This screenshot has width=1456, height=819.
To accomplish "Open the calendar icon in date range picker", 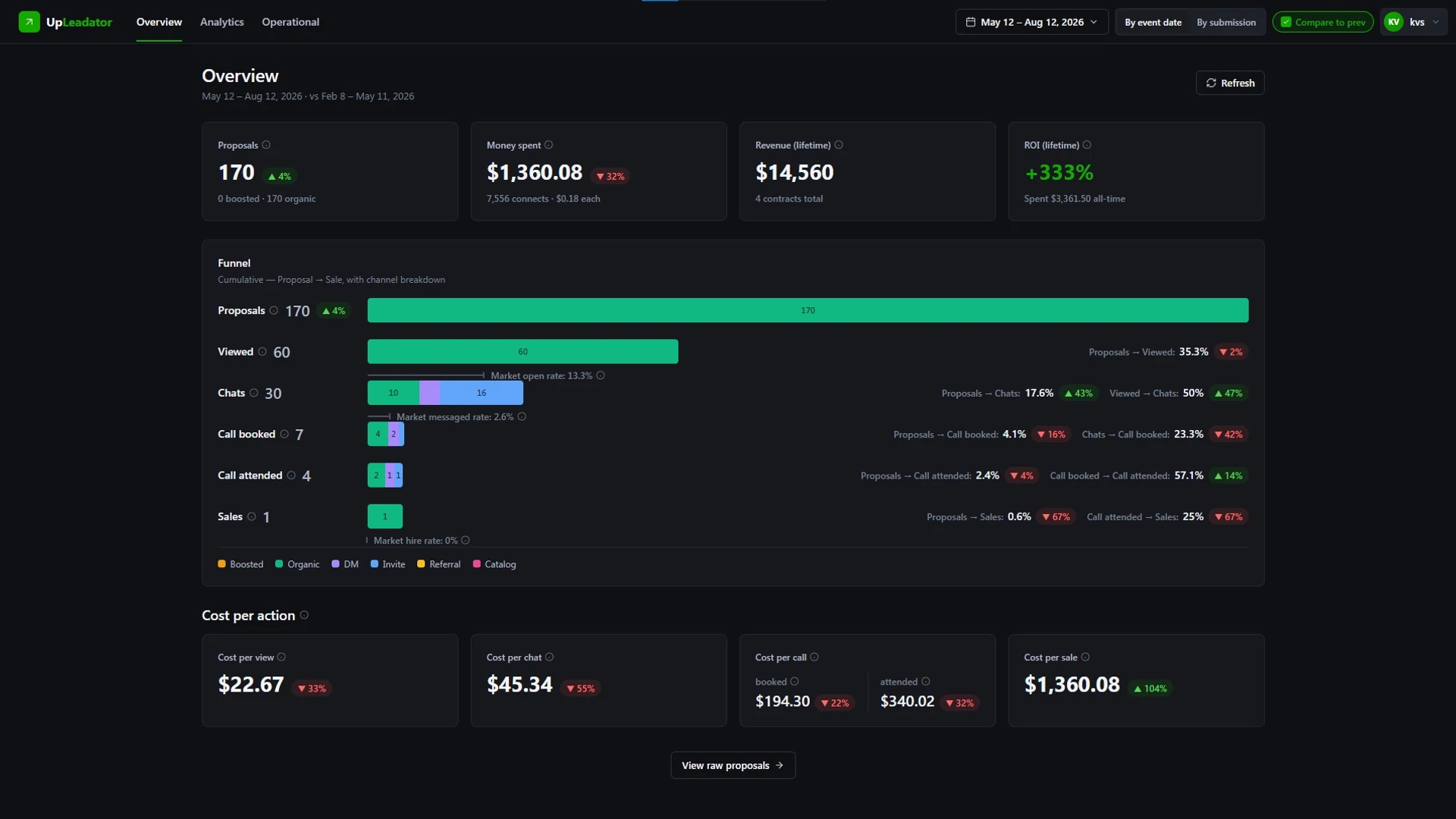I will click(970, 22).
